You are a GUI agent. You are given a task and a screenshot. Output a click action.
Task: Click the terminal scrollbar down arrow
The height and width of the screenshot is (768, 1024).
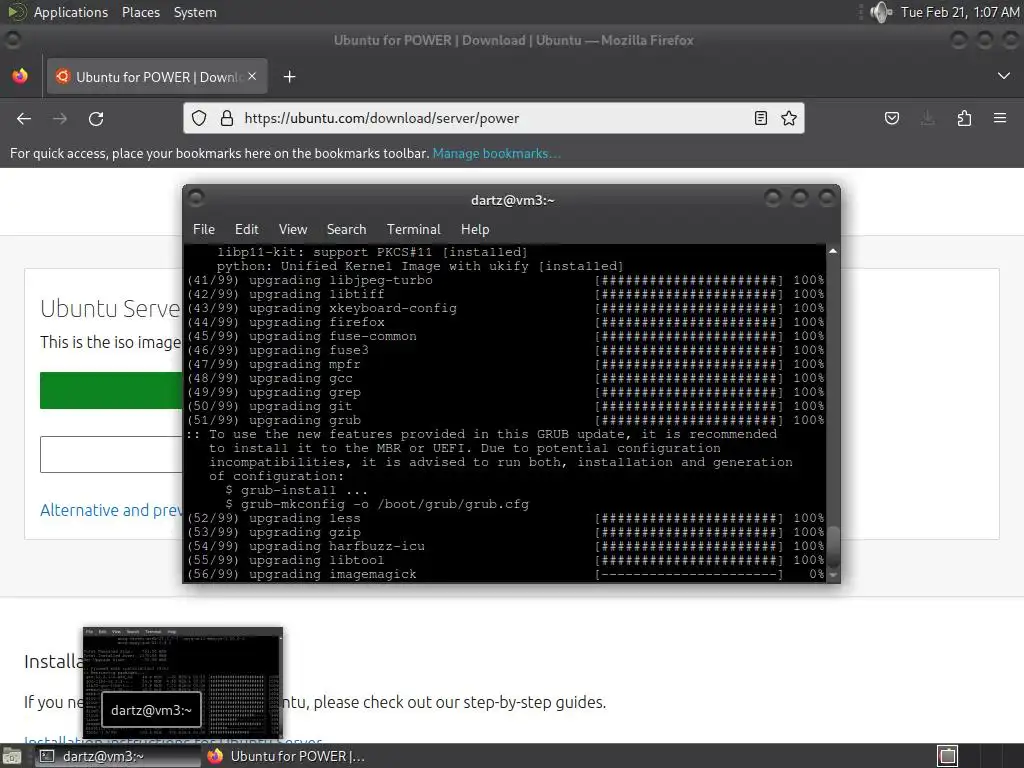pos(833,575)
